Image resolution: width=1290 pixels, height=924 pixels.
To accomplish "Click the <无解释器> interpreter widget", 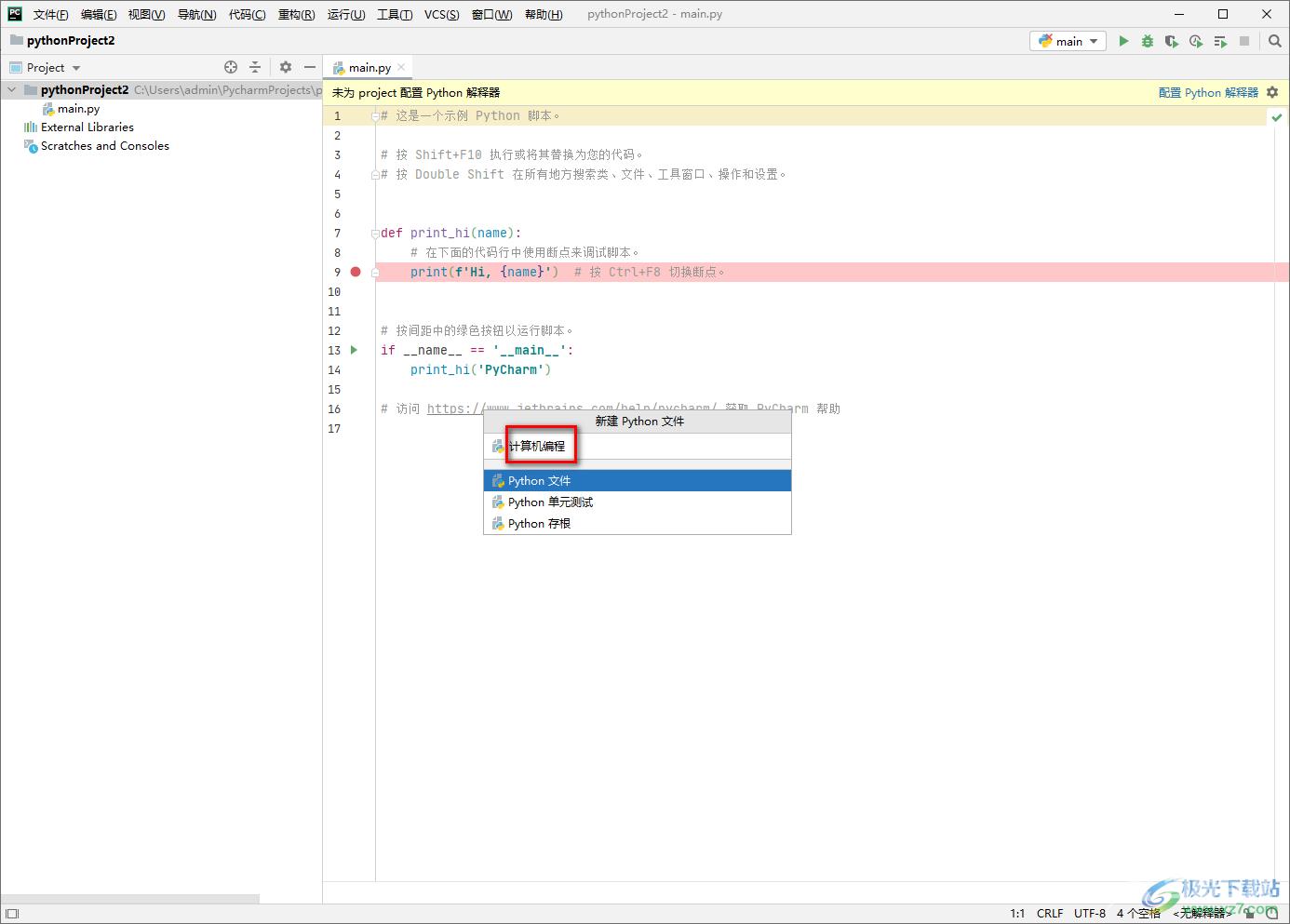I will (1203, 914).
